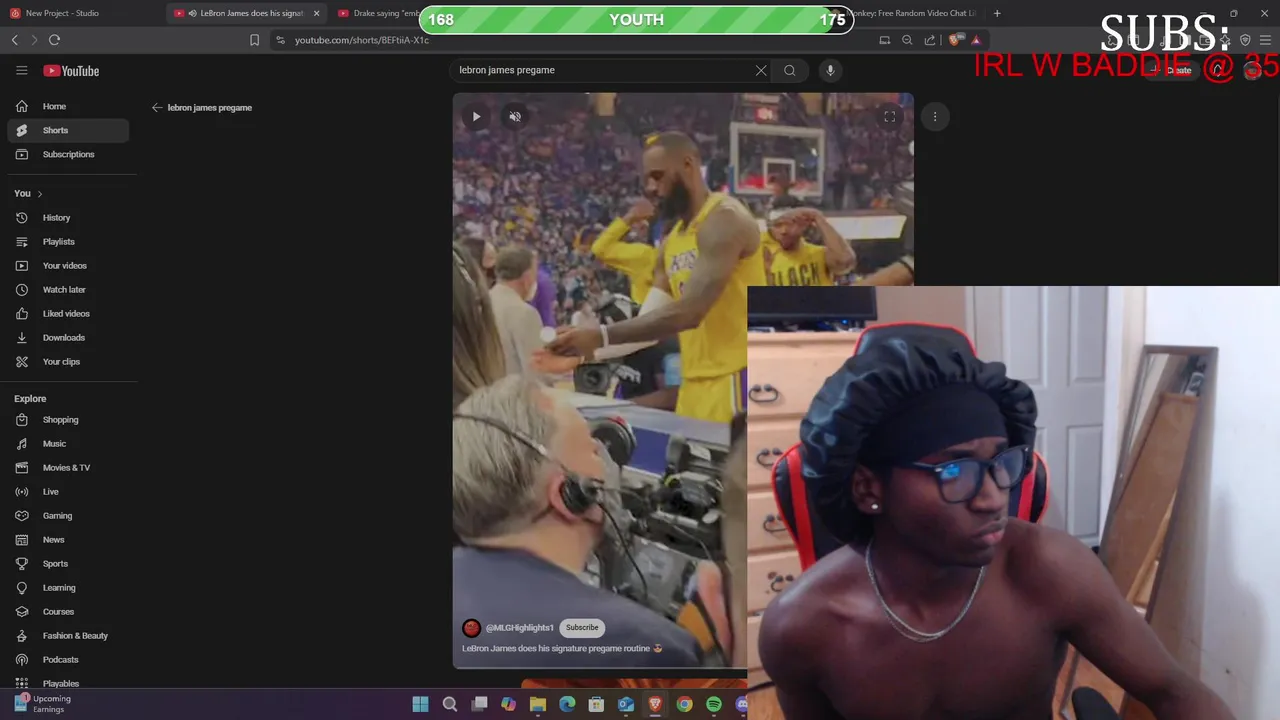
Task: Open zoom control in address bar
Action: [907, 40]
